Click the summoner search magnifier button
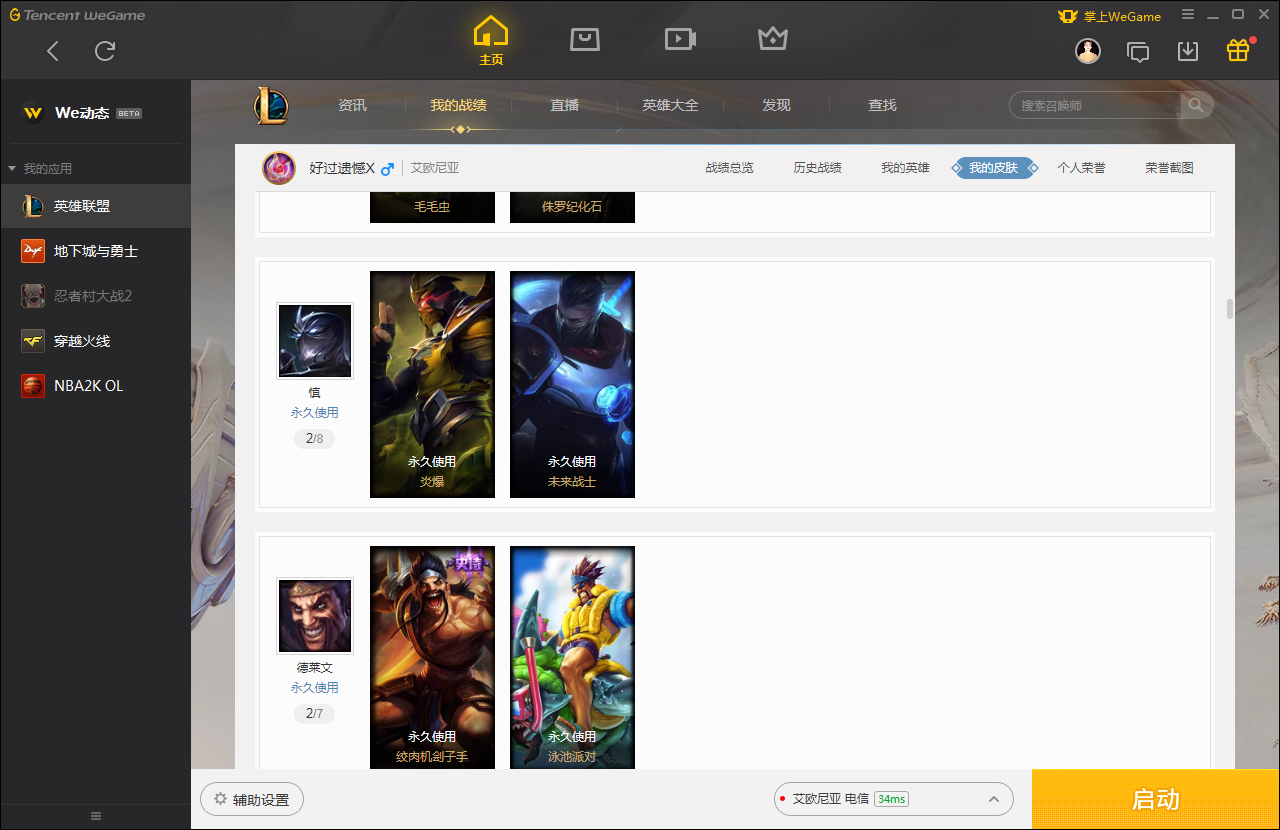Viewport: 1280px width, 830px height. pyautogui.click(x=1195, y=105)
